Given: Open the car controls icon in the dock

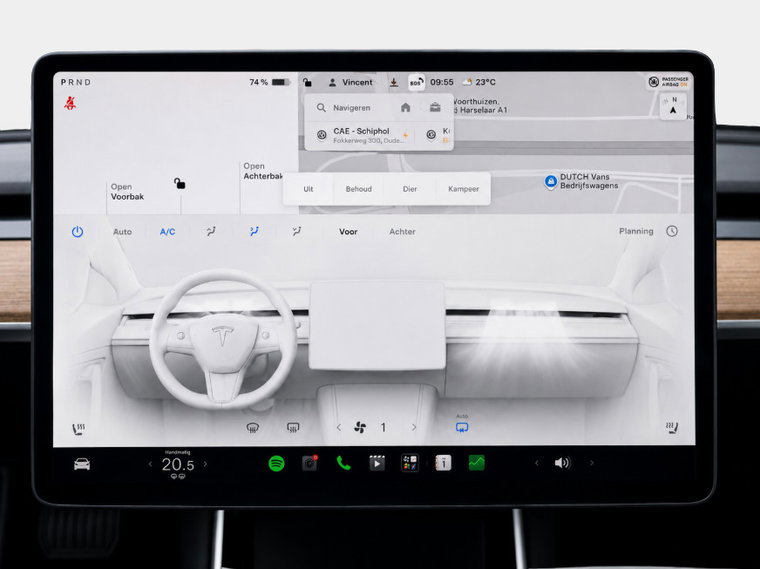Looking at the screenshot, I should [x=82, y=464].
